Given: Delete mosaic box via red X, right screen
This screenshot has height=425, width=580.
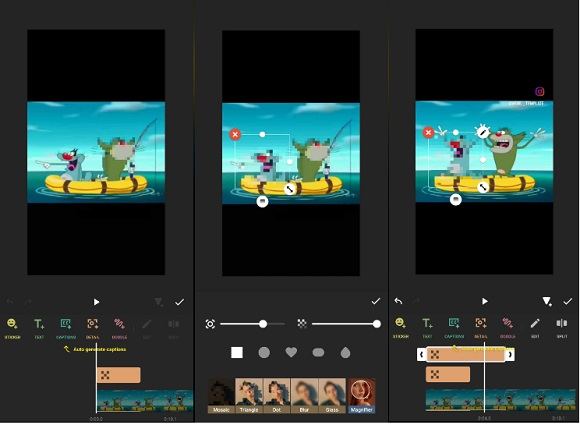Looking at the screenshot, I should click(428, 132).
